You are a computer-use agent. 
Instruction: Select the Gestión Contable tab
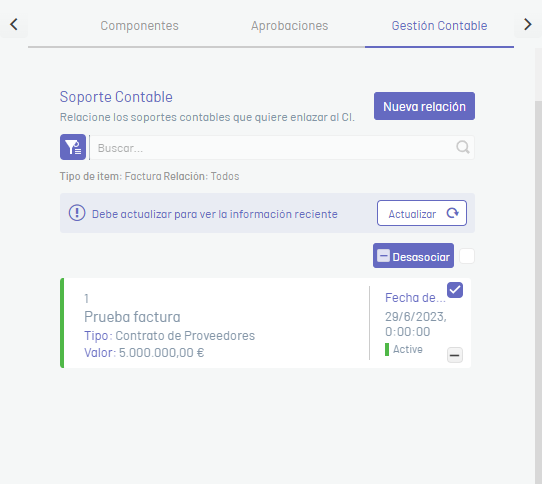pos(439,26)
